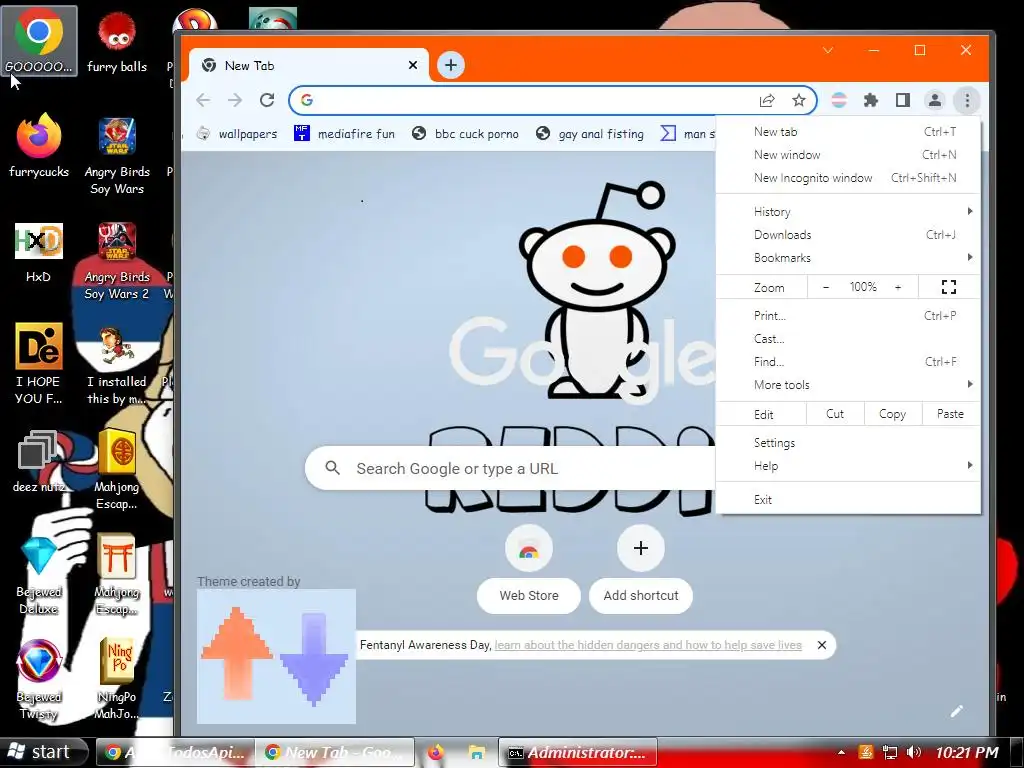1024x768 pixels.
Task: Click the volume speaker tray icon
Action: click(914, 752)
